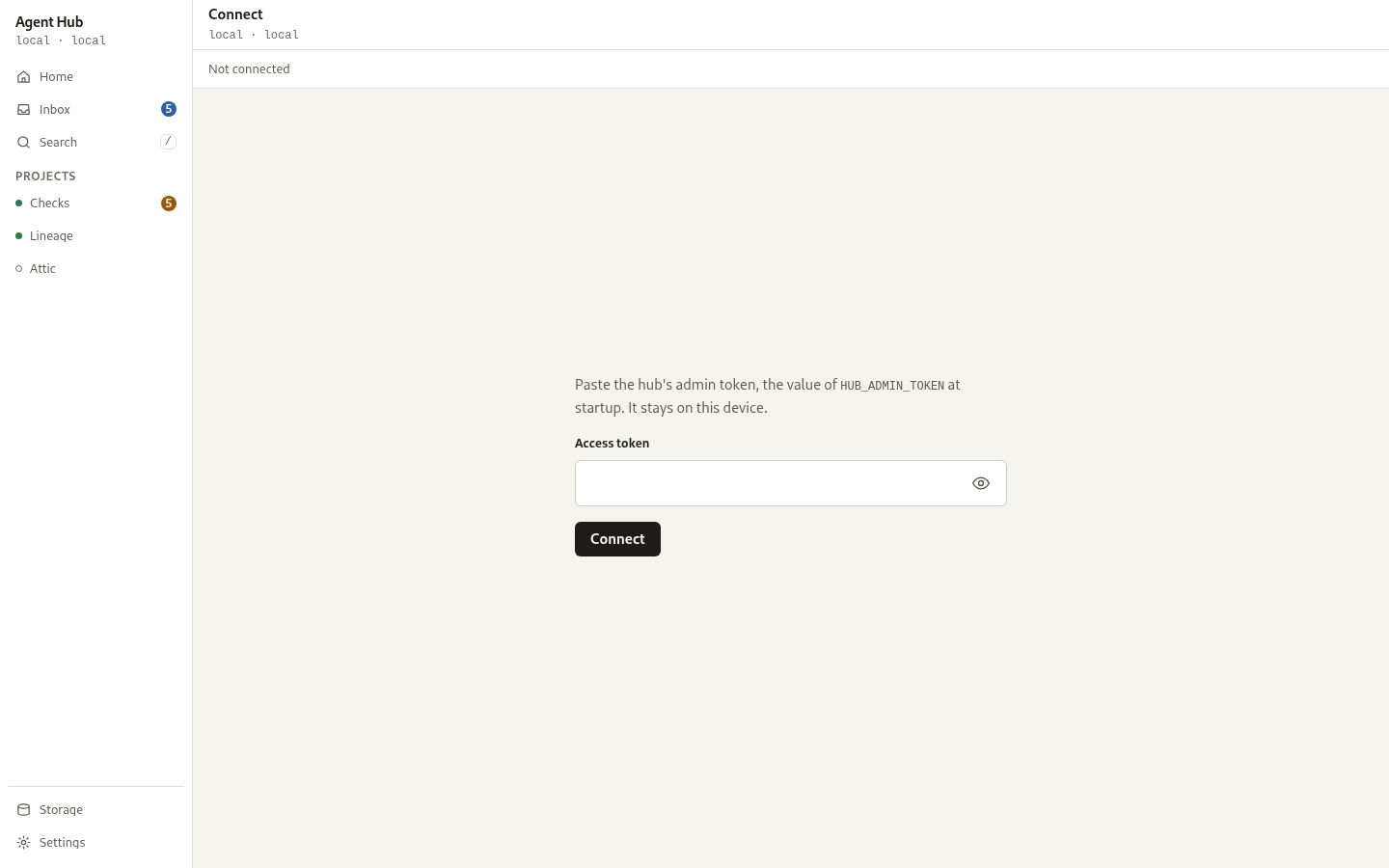Click the Search magnifier icon
This screenshot has height=868, width=1389.
coord(23,143)
